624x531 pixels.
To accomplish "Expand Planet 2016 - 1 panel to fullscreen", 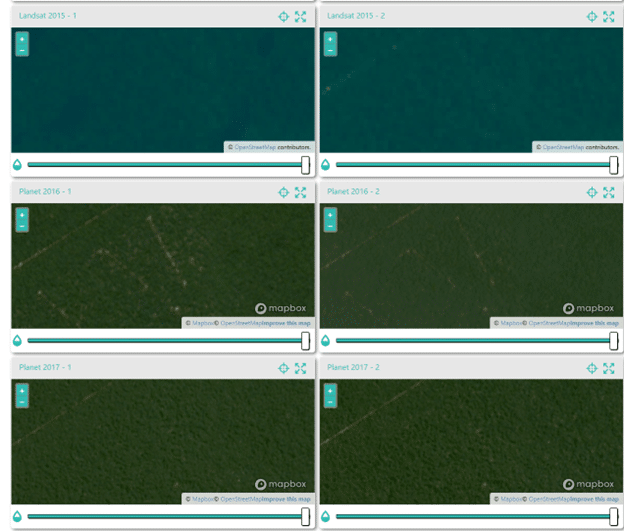I will 300,193.
